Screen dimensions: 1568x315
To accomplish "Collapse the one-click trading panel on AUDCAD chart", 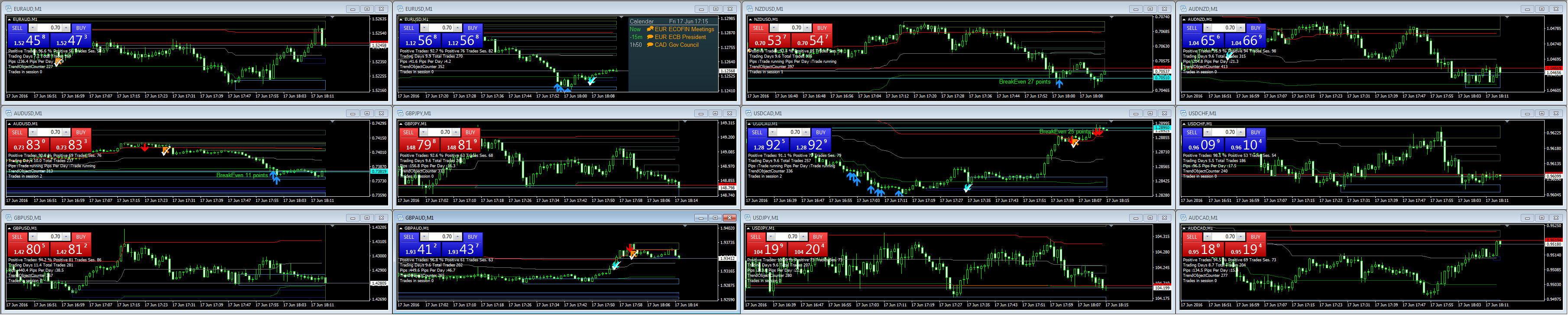I will coord(1185,228).
